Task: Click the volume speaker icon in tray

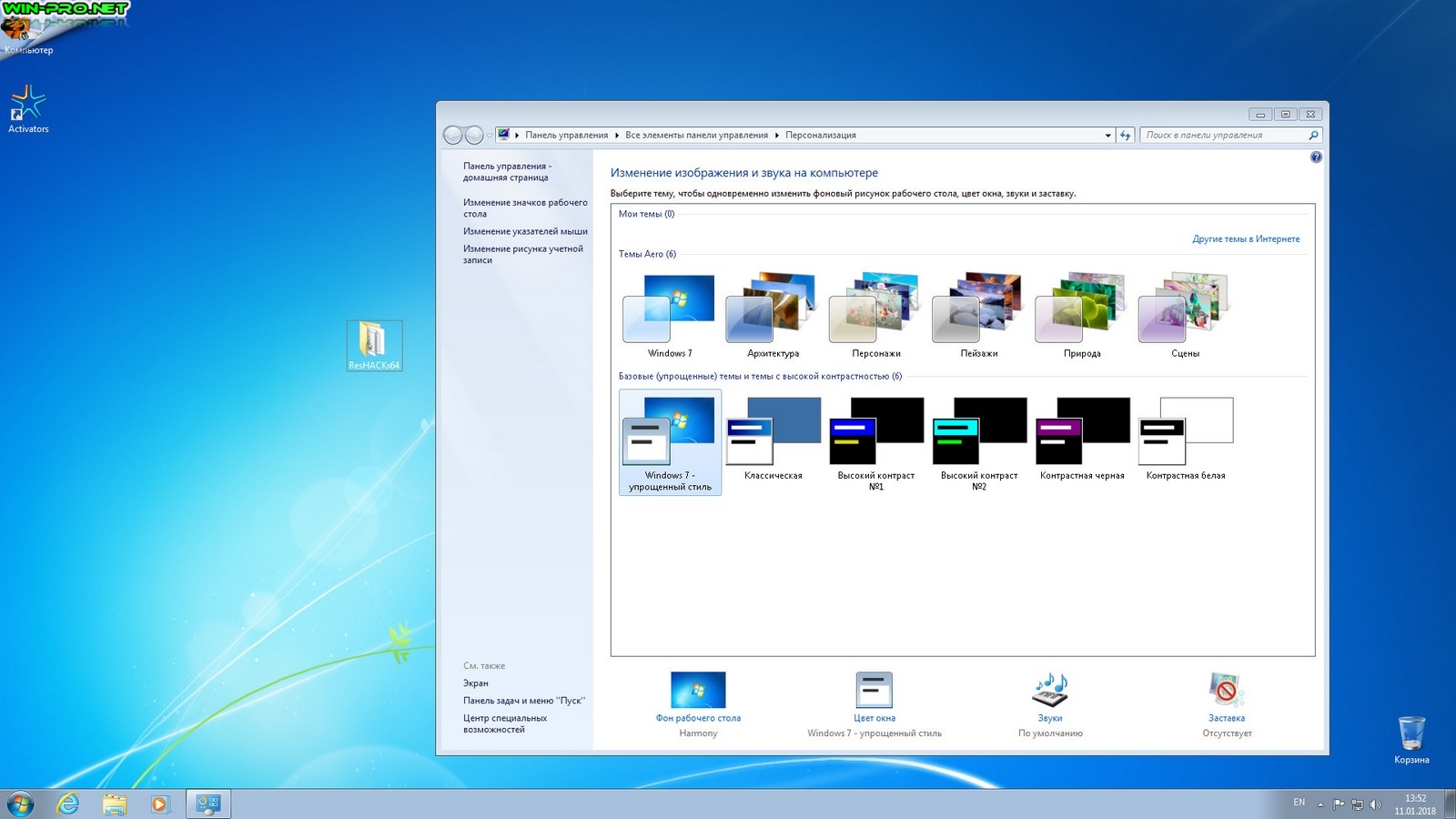Action: click(x=1375, y=804)
